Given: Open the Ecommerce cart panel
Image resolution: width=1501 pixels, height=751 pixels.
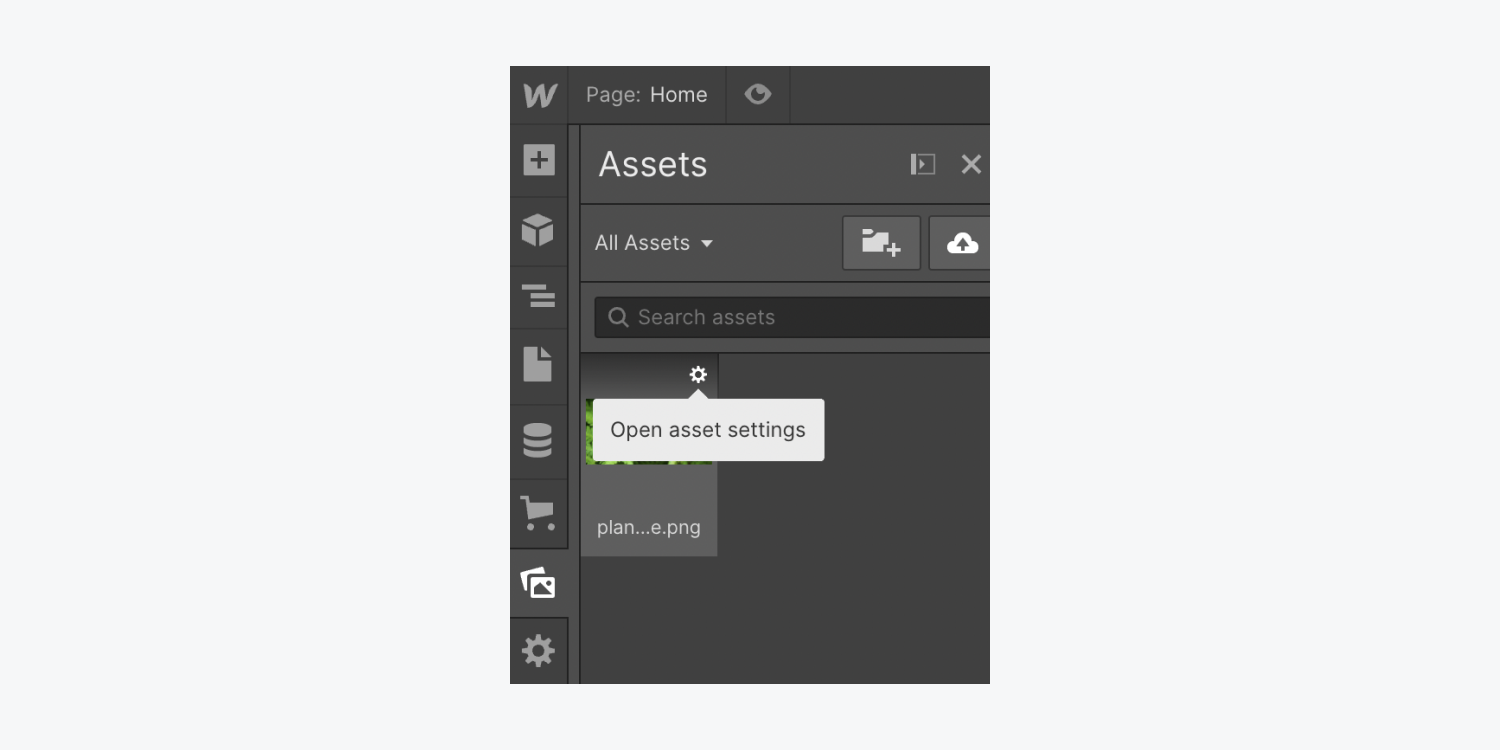Looking at the screenshot, I should 539,513.
